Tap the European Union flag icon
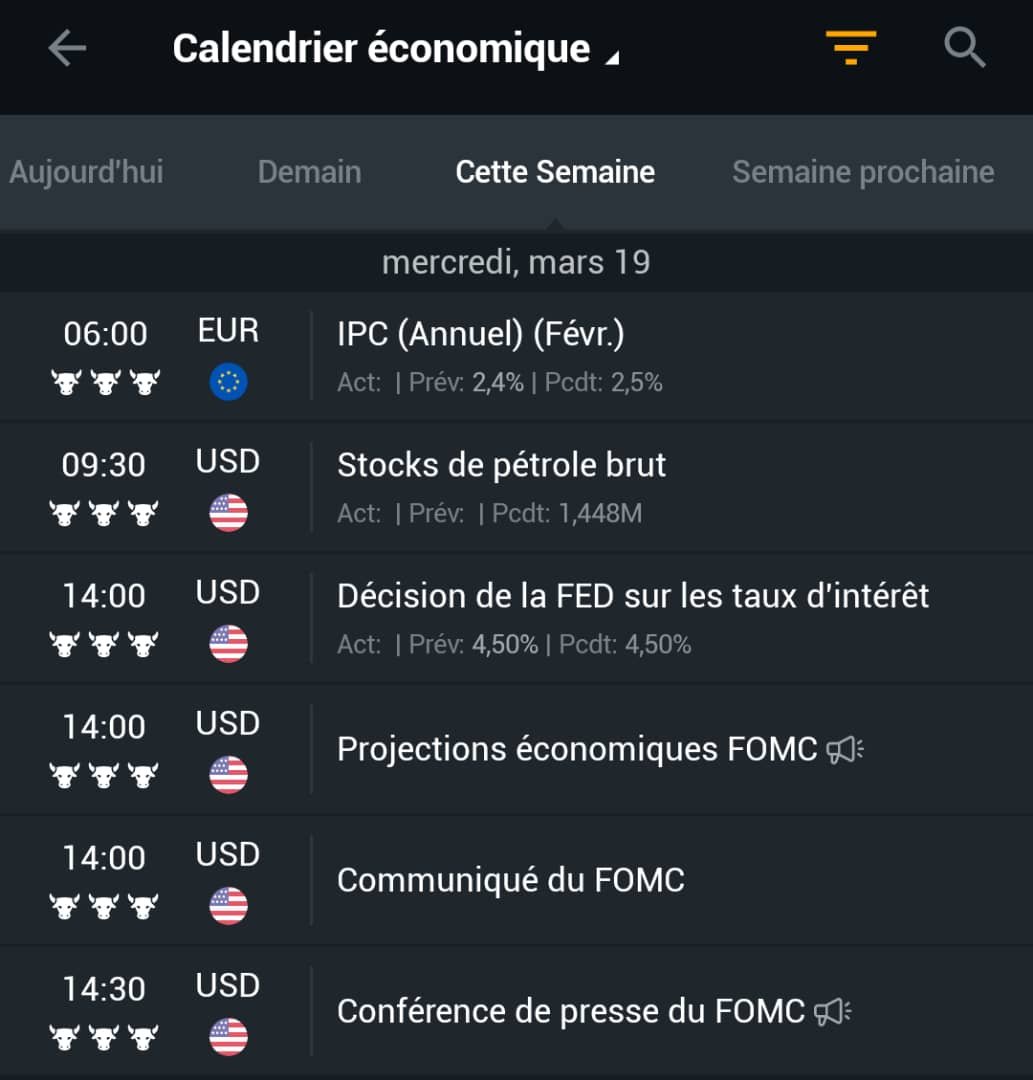 tap(229, 382)
